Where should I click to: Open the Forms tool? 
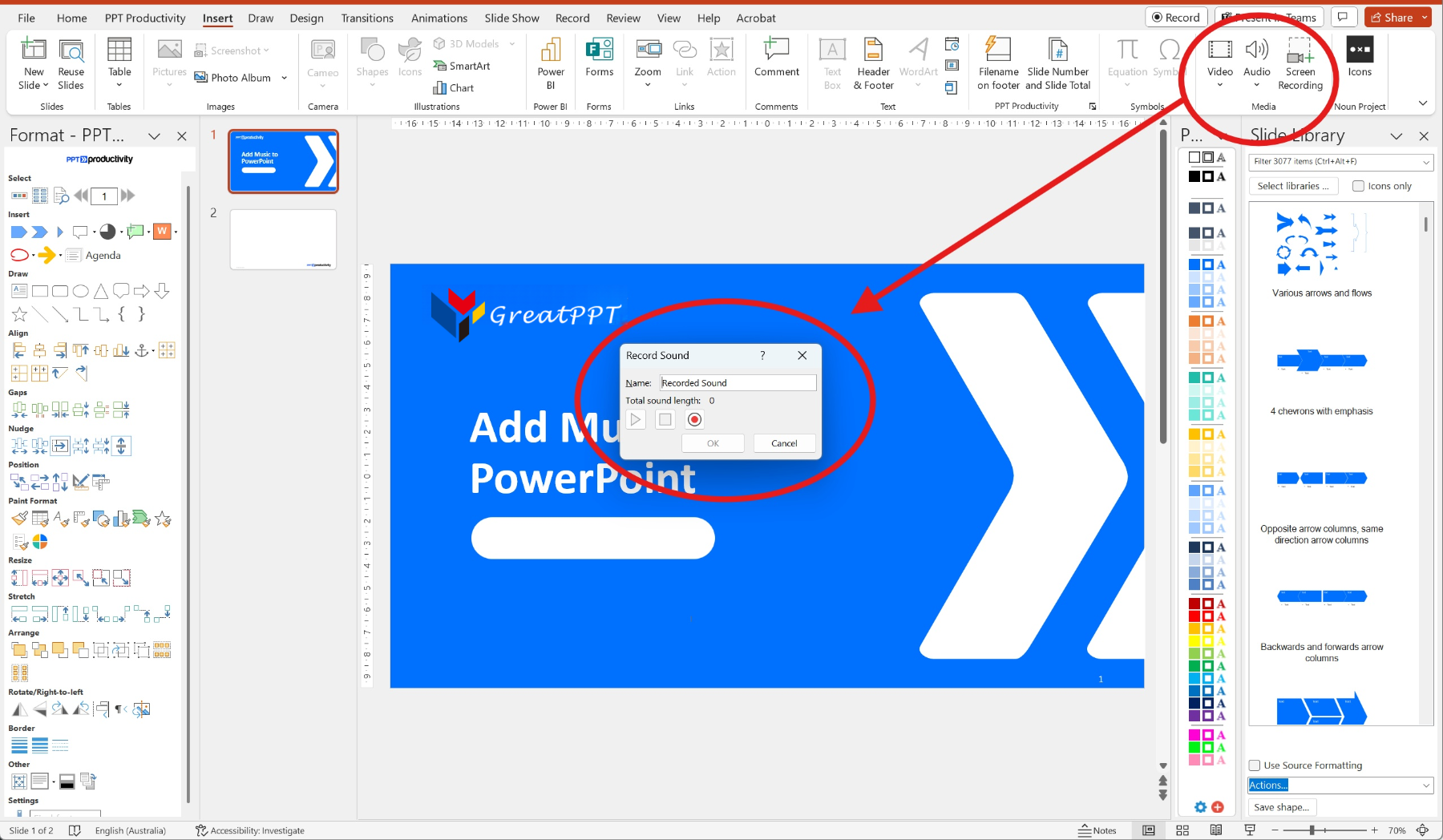[599, 58]
